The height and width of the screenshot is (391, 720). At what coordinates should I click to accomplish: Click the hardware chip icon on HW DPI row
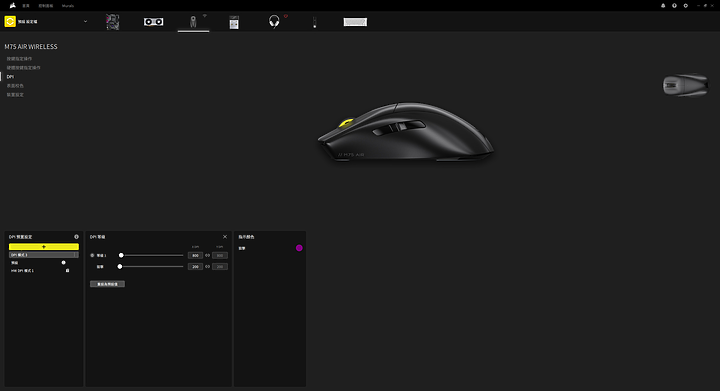[68, 271]
